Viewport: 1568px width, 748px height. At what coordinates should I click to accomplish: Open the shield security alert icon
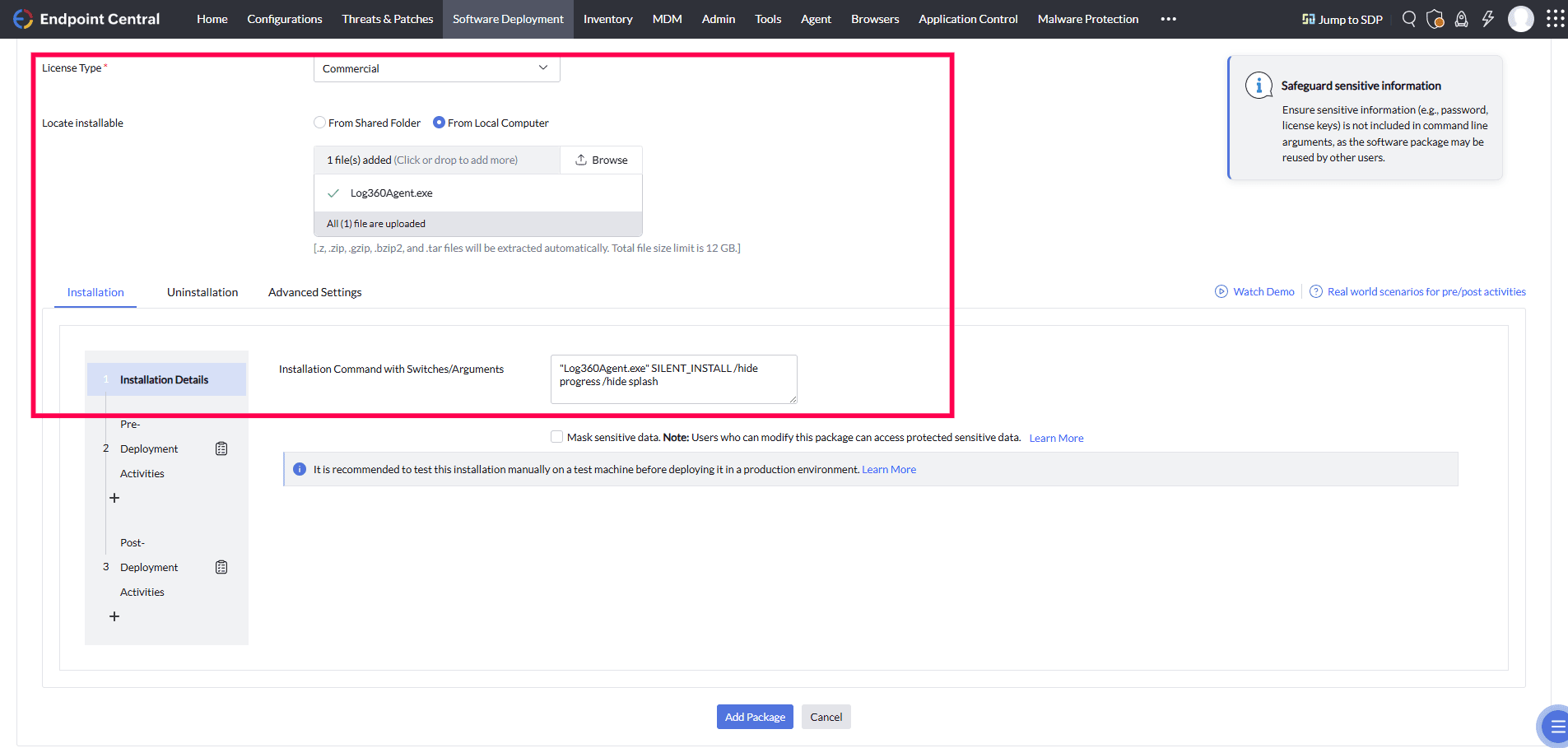1435,19
